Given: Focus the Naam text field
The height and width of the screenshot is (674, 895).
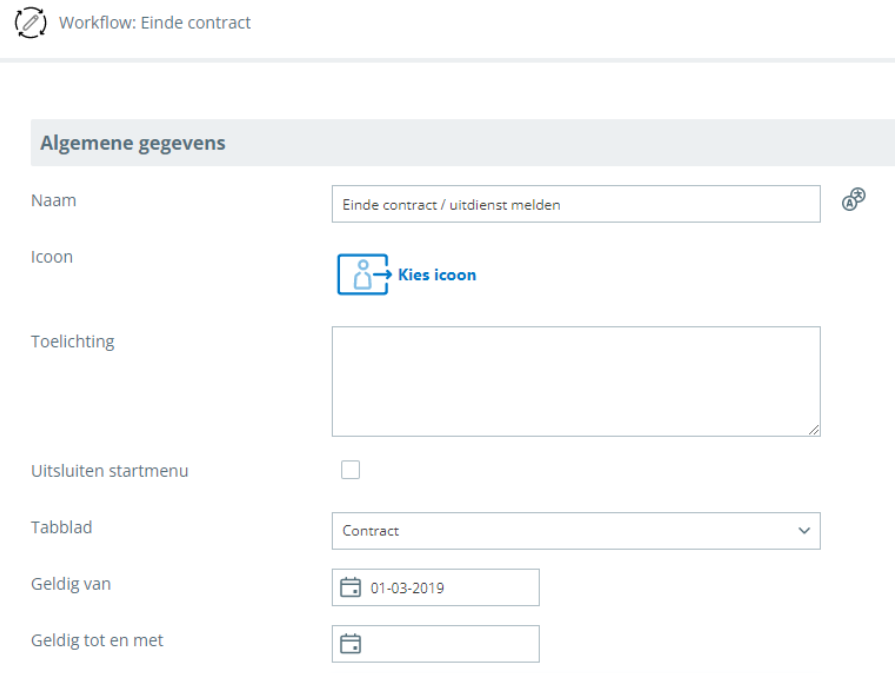Looking at the screenshot, I should pos(575,204).
